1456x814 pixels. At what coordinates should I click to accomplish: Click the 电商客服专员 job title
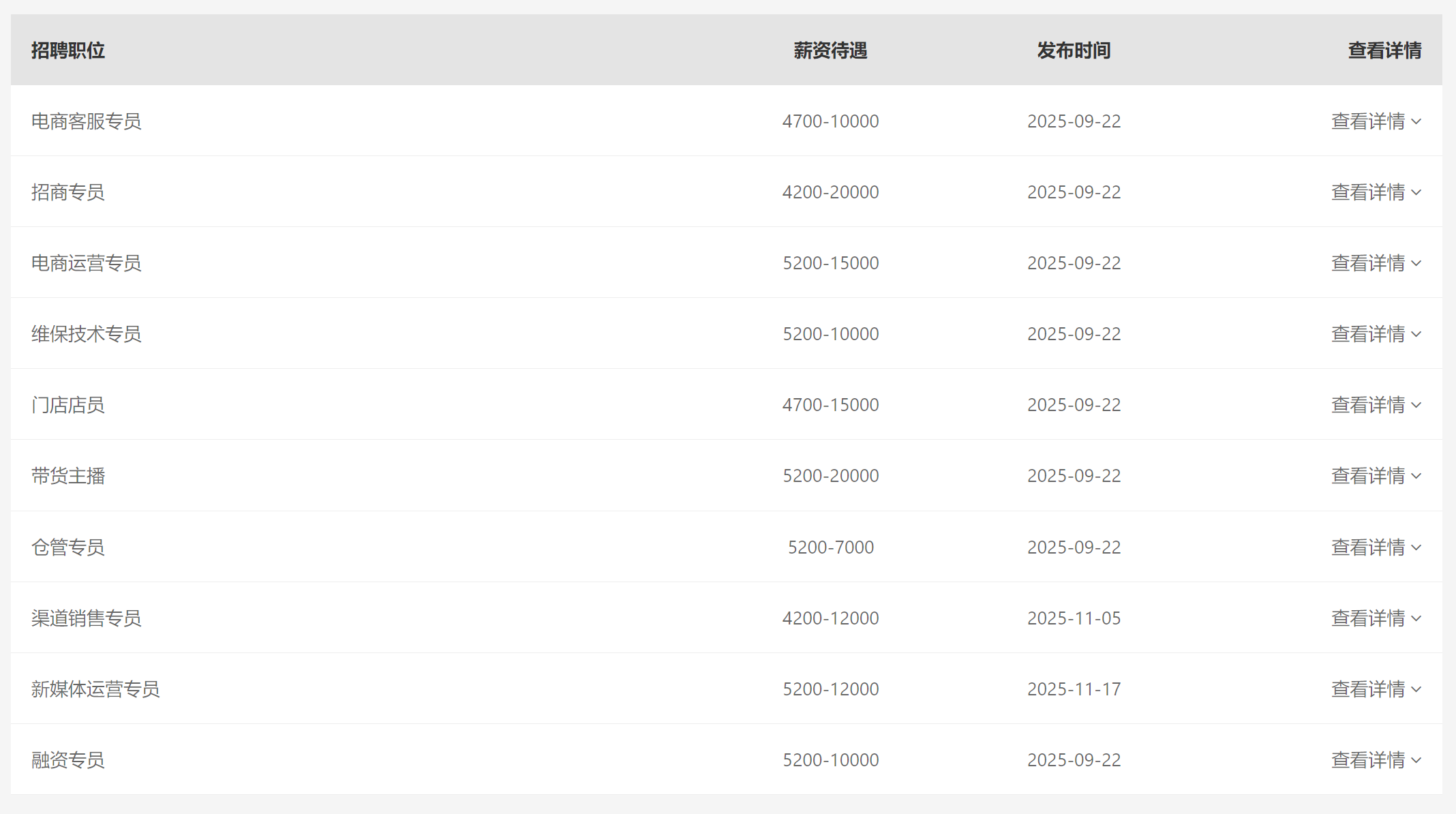coord(87,121)
